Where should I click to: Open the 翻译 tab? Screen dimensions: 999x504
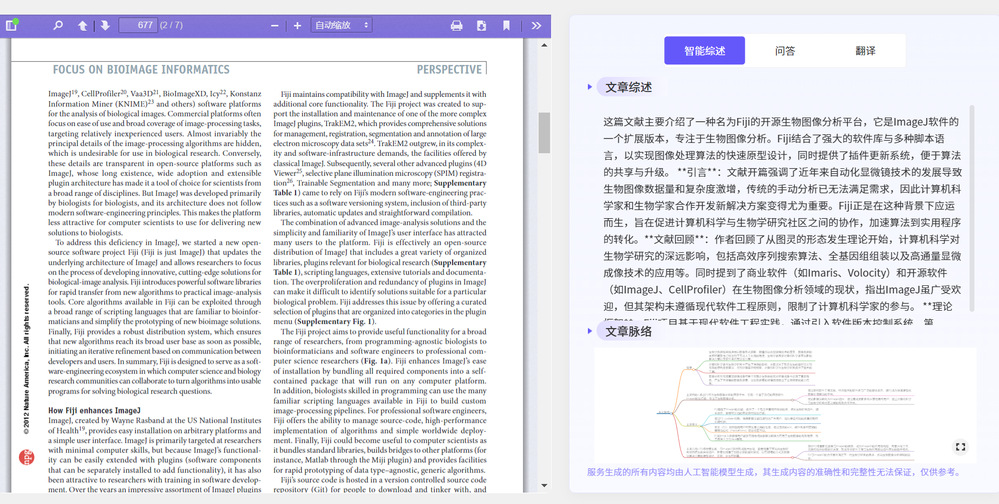click(865, 50)
